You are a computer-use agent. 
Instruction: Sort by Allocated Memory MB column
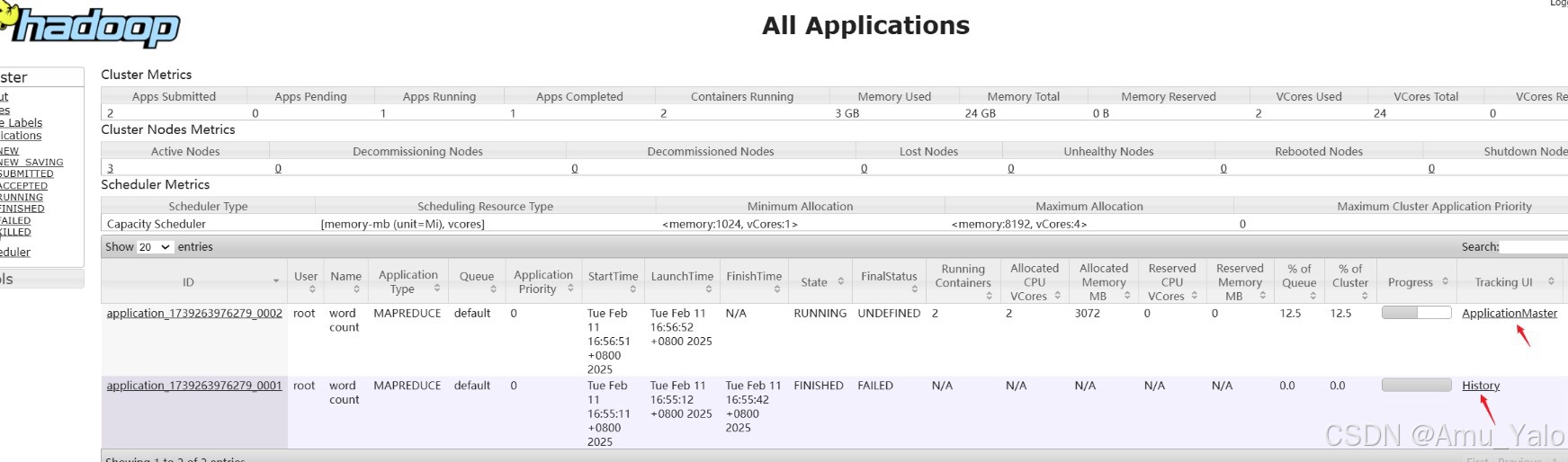click(1104, 281)
